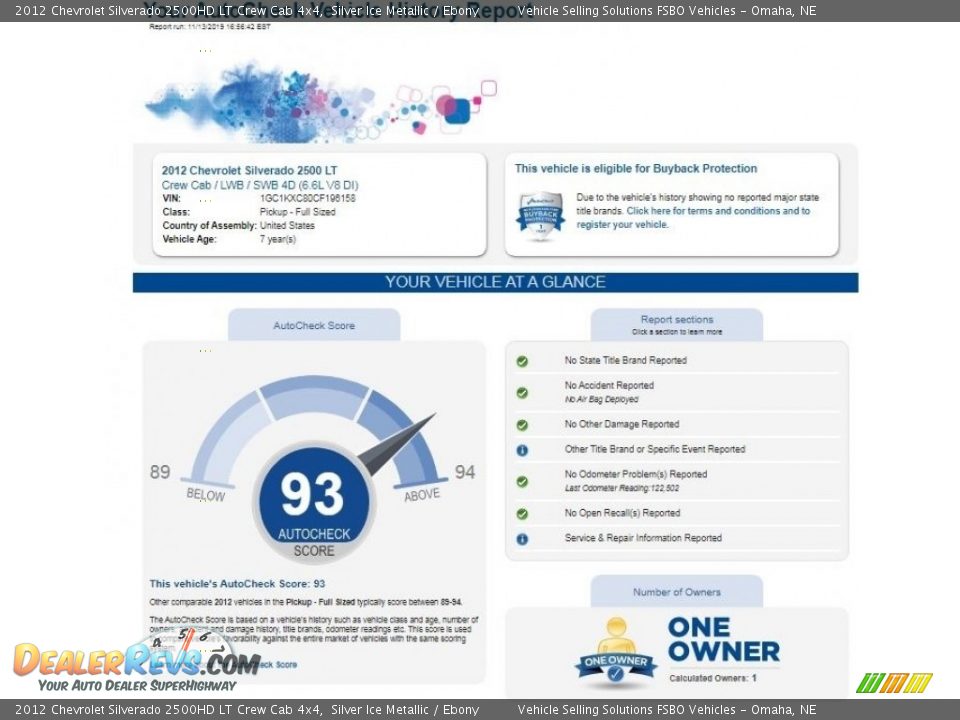Click the green checkmark beside No Open Recall(s) Reported

pos(522,514)
